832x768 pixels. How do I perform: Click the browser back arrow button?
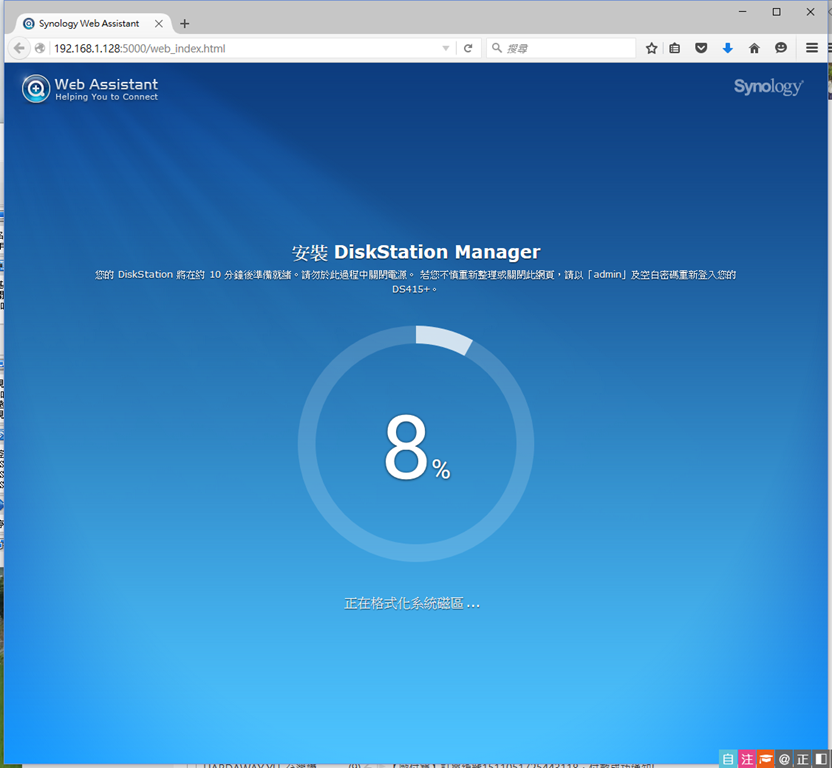tap(19, 48)
